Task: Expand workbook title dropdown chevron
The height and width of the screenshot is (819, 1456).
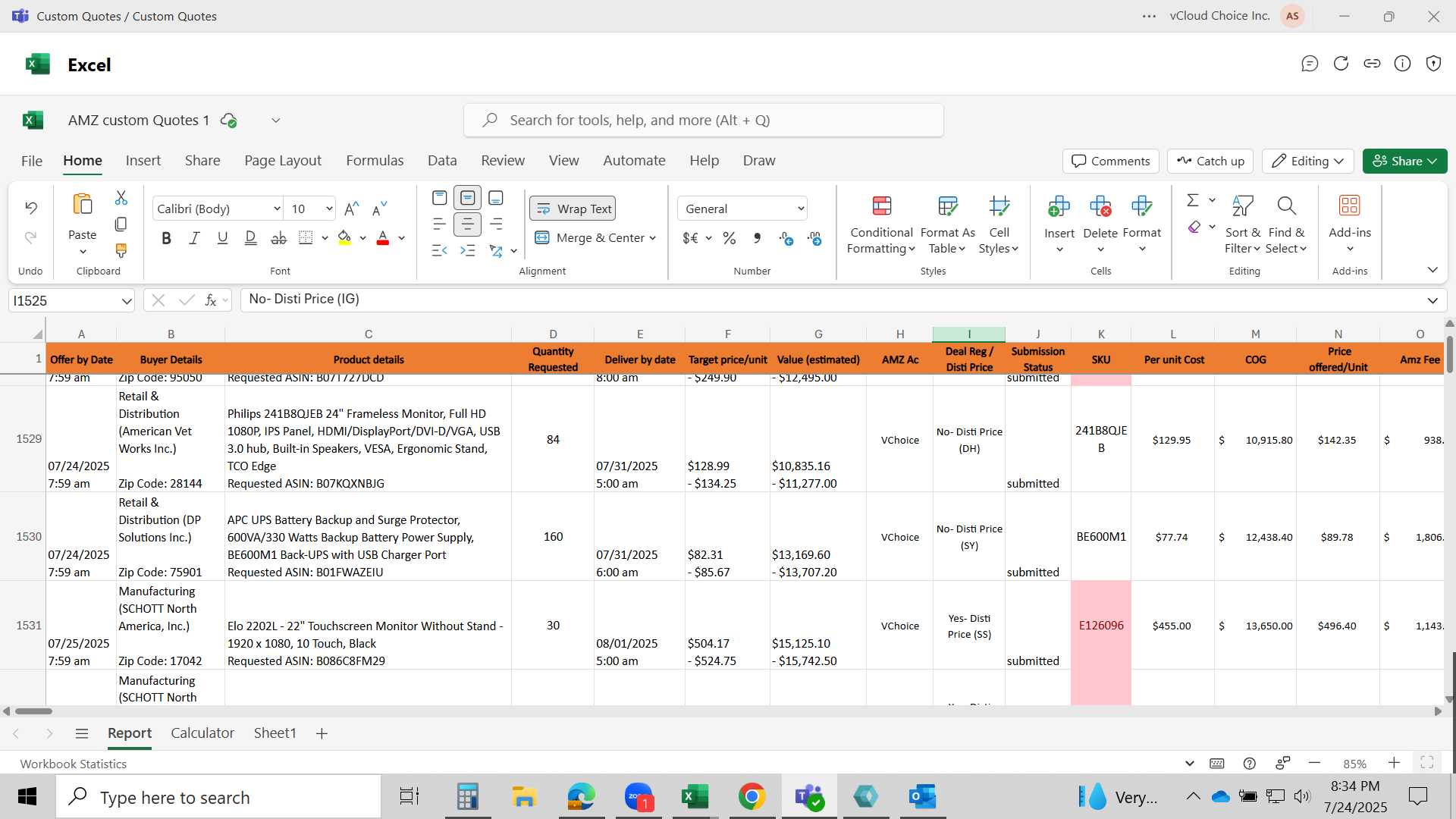Action: point(276,121)
